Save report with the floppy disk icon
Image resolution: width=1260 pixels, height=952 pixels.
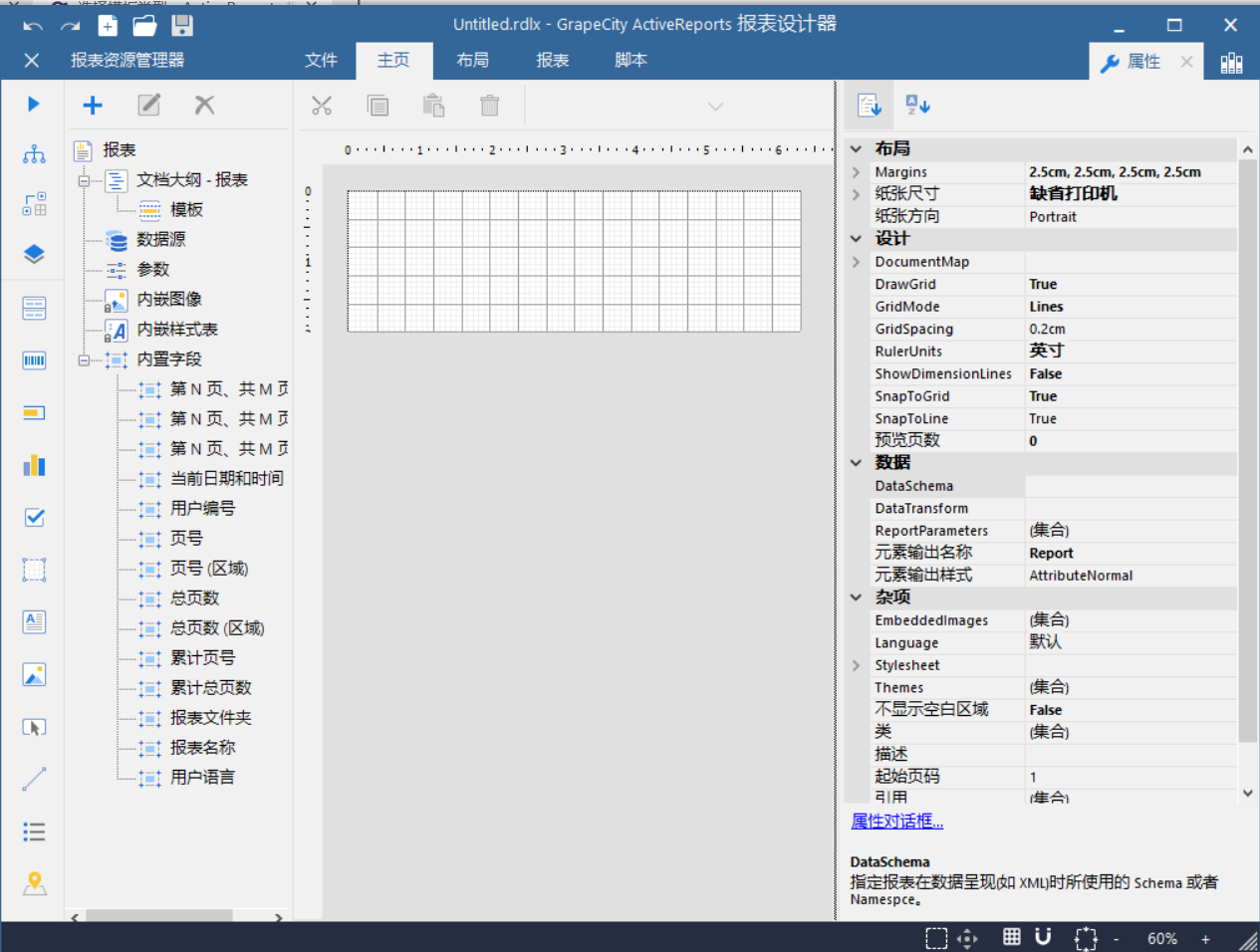(x=181, y=25)
